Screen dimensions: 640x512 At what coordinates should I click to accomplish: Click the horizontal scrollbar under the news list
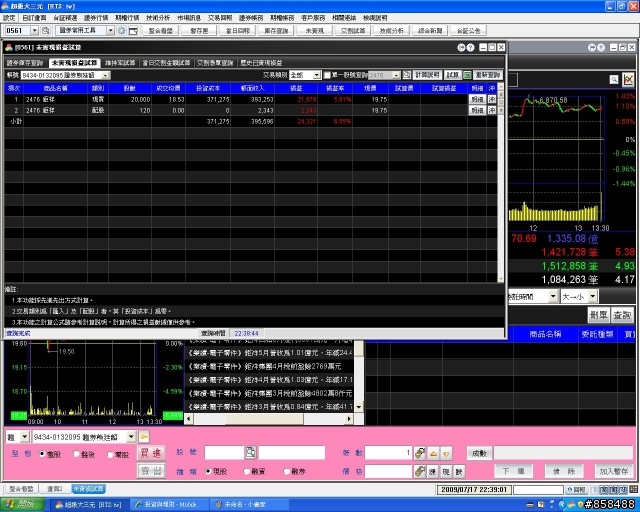tap(270, 419)
